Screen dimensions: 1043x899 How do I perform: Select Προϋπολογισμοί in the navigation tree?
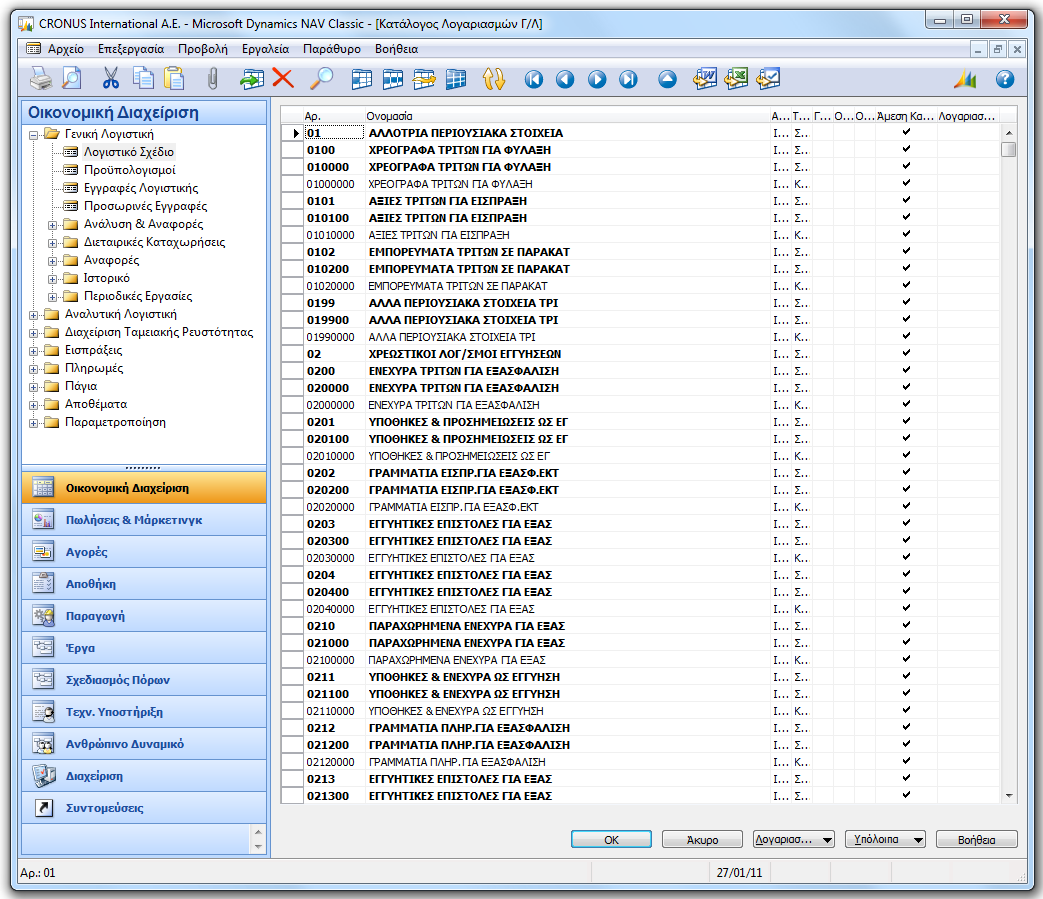(x=130, y=170)
